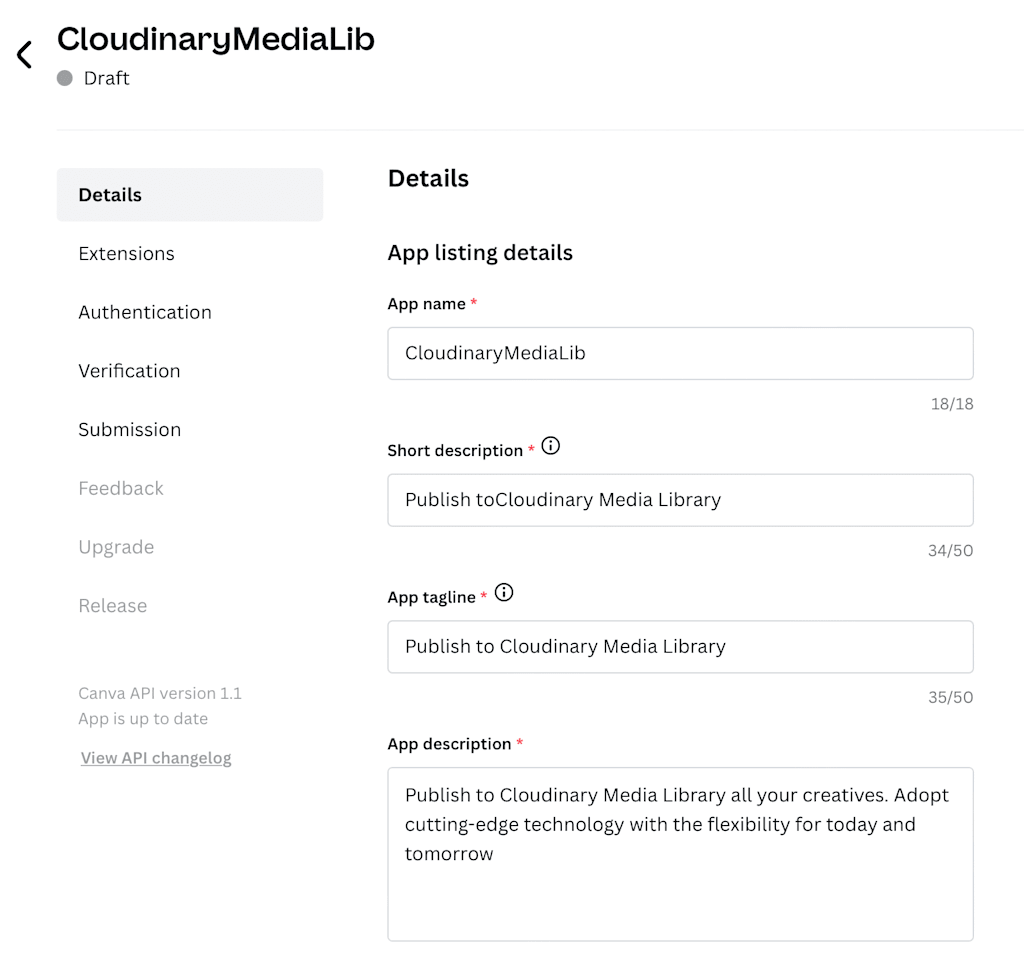Screen dimensions: 1024x959
Task: Click the App tagline text field
Action: [x=680, y=647]
